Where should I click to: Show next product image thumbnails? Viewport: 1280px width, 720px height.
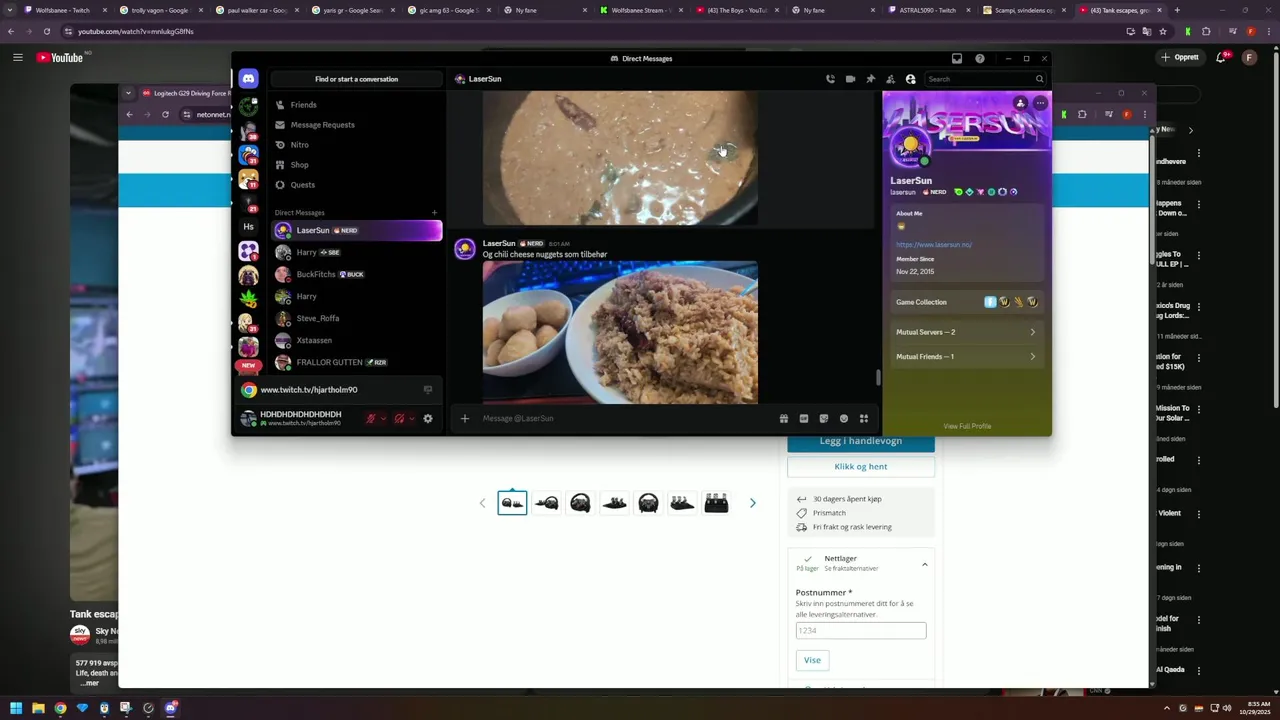point(752,503)
